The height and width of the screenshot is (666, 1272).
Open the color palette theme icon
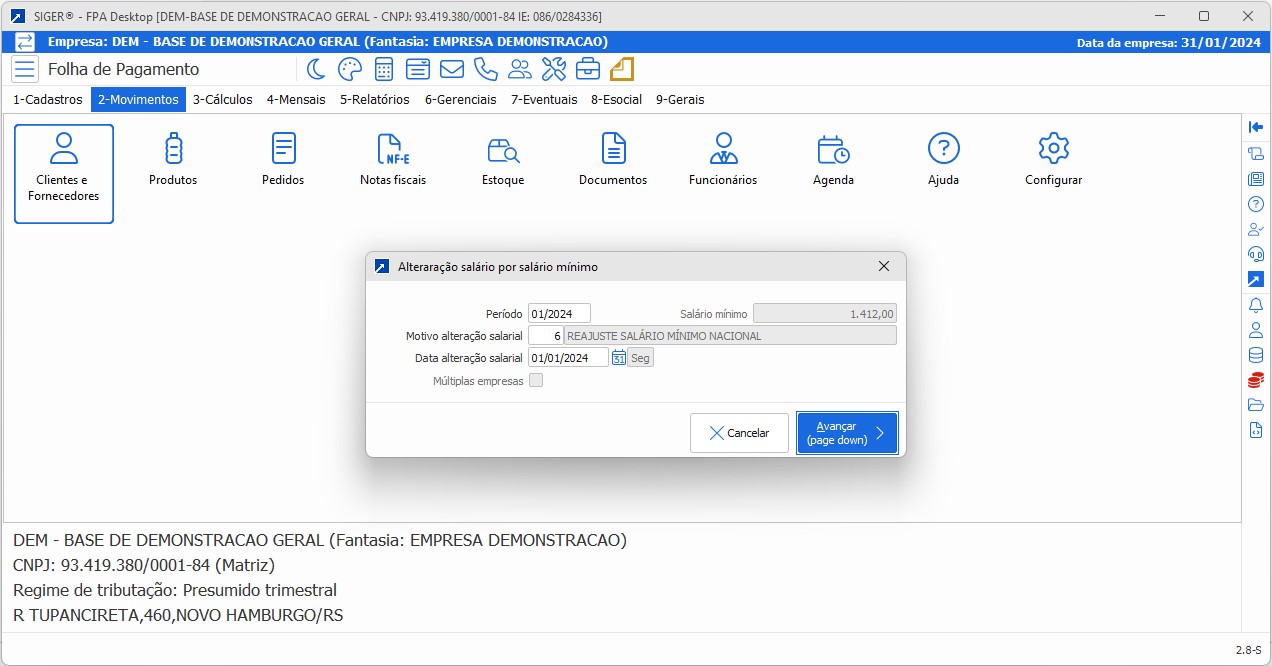tap(349, 69)
